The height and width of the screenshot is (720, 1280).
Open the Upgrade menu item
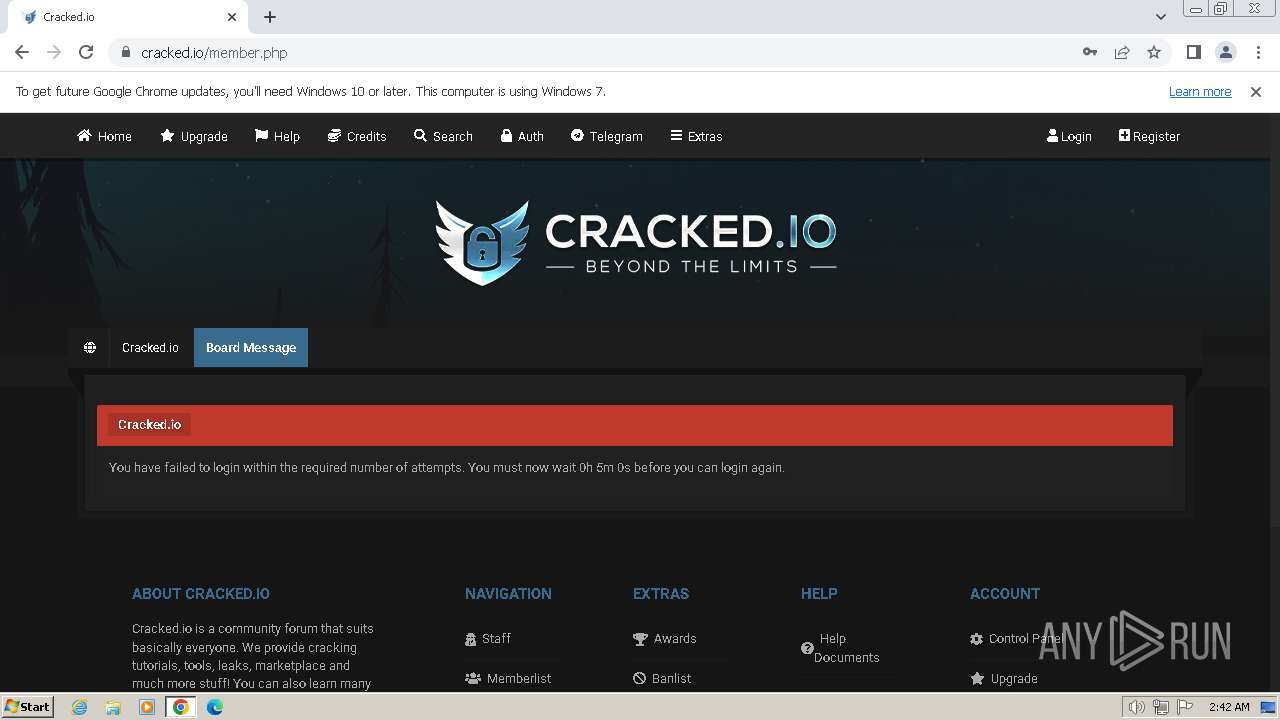194,136
